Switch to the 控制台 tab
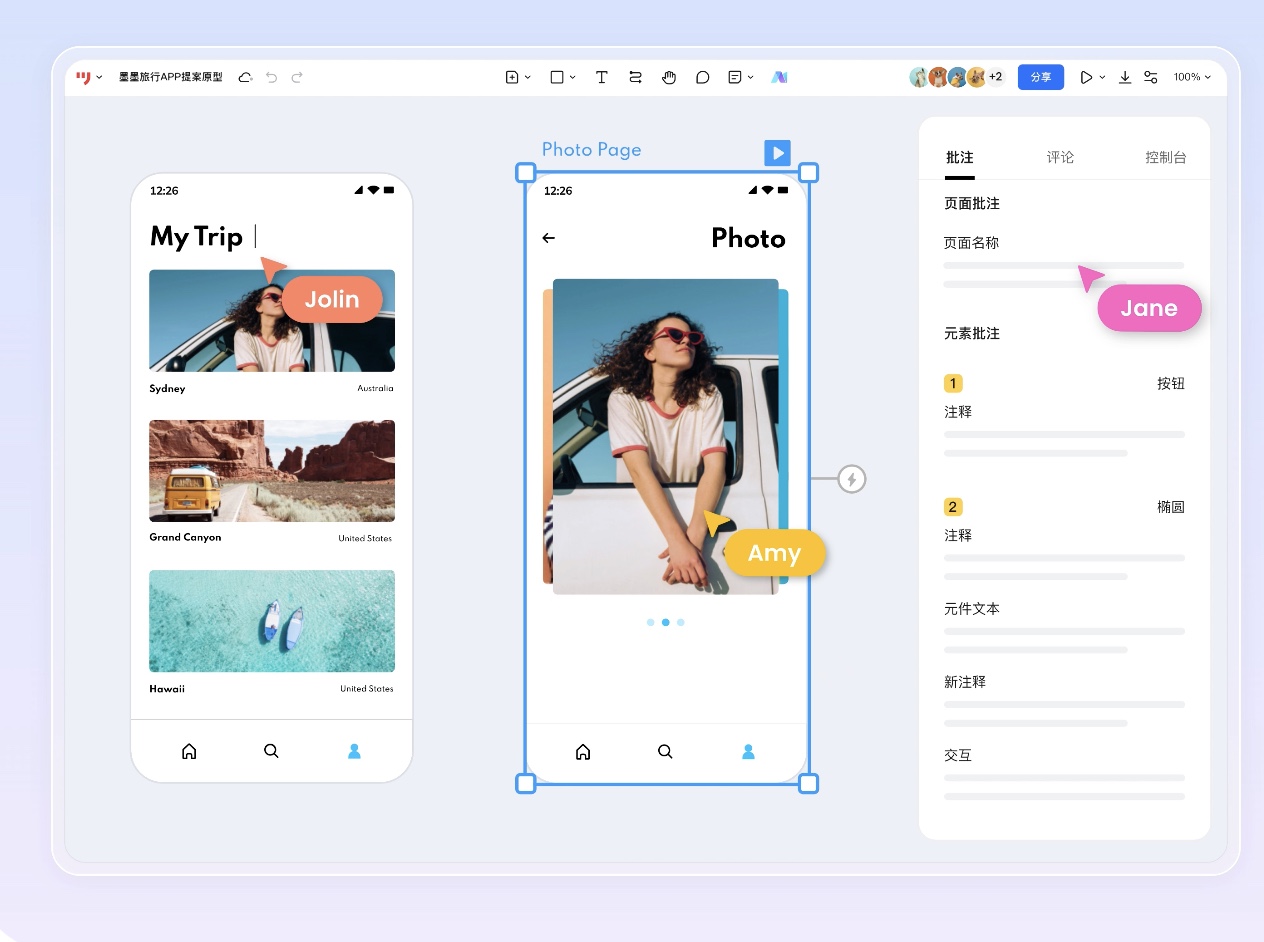Screen dimensions: 1264x942 click(1166, 157)
